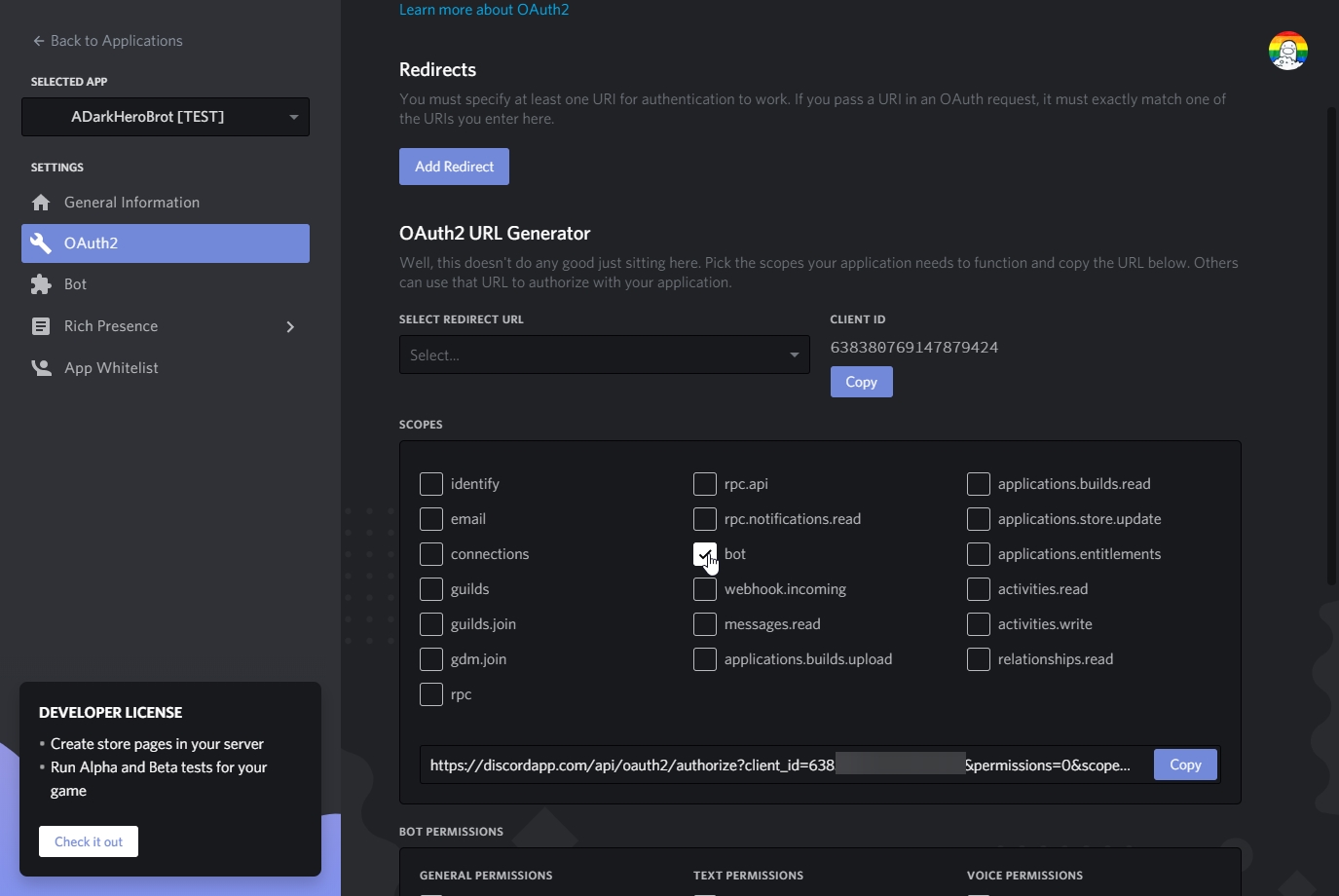Enable the email scope checkbox

431,519
